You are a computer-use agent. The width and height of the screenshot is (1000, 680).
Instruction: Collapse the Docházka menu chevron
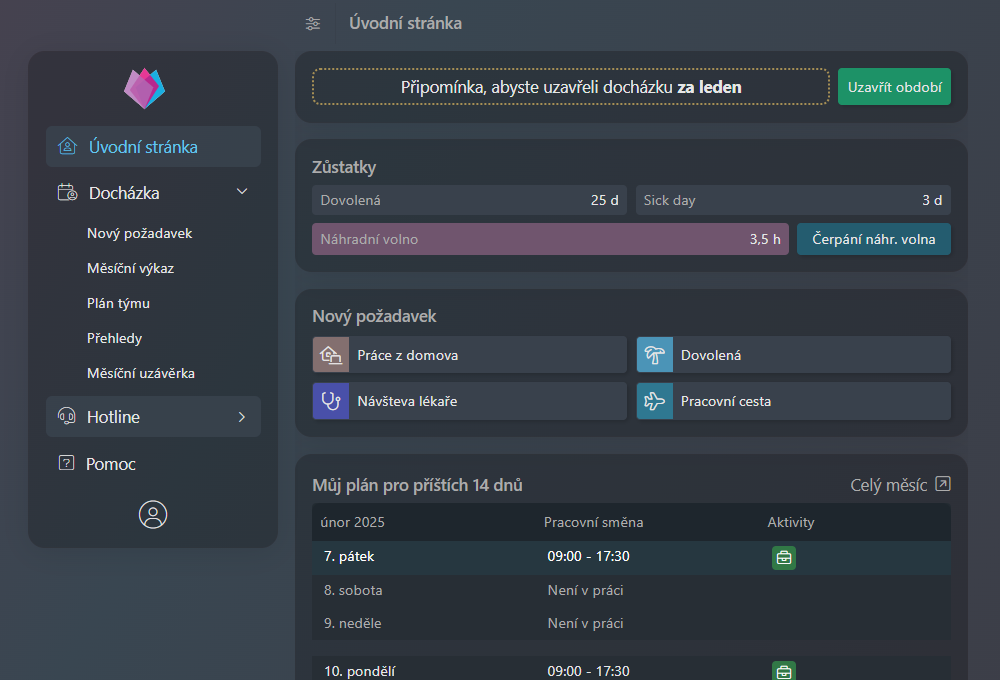click(x=241, y=192)
